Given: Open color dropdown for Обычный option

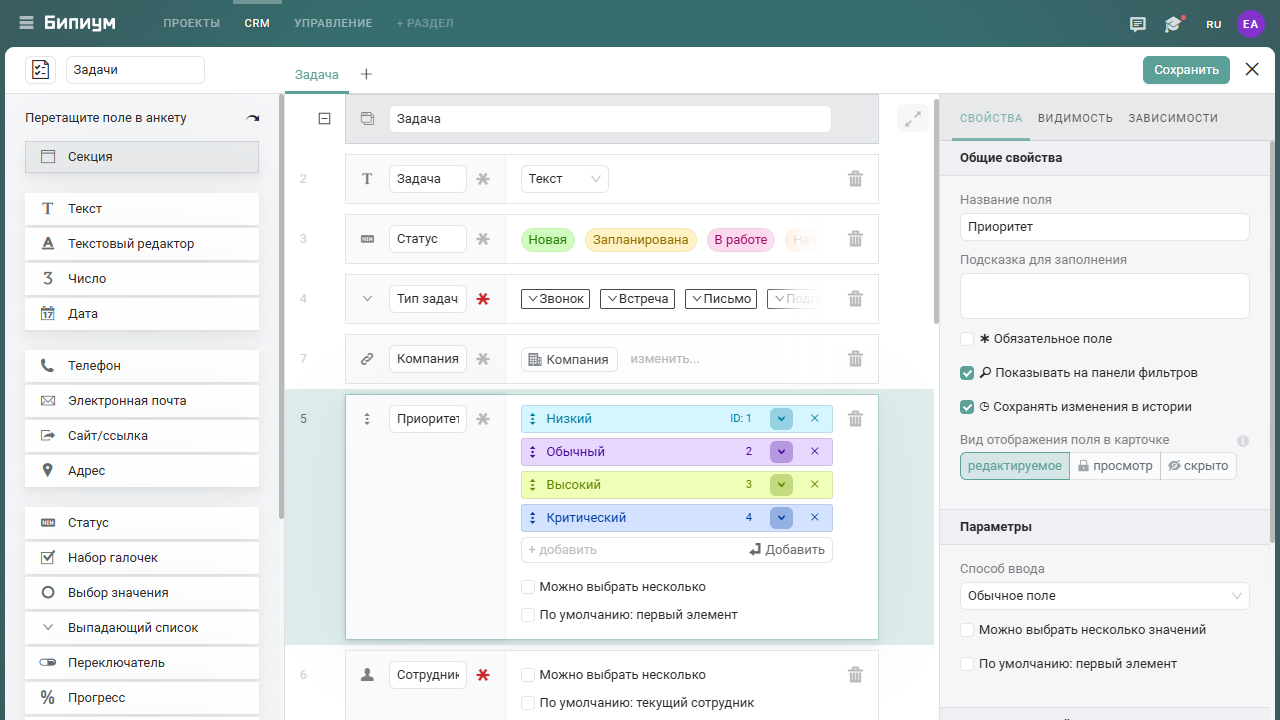Looking at the screenshot, I should click(x=781, y=452).
